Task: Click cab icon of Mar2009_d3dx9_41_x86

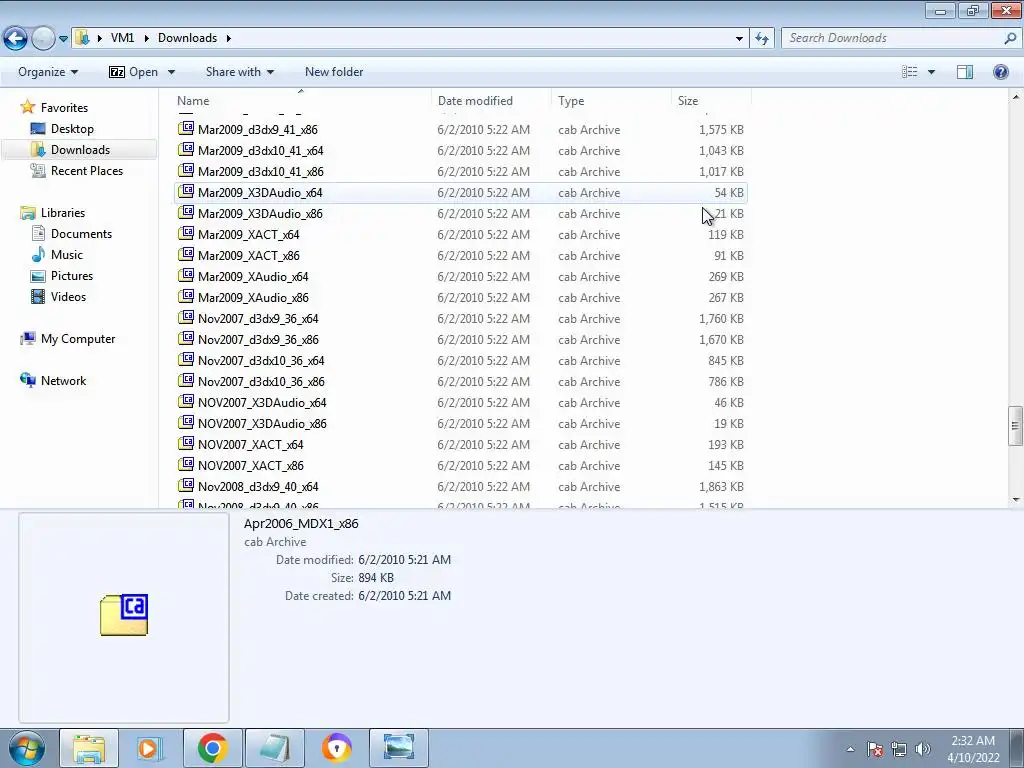Action: click(186, 129)
